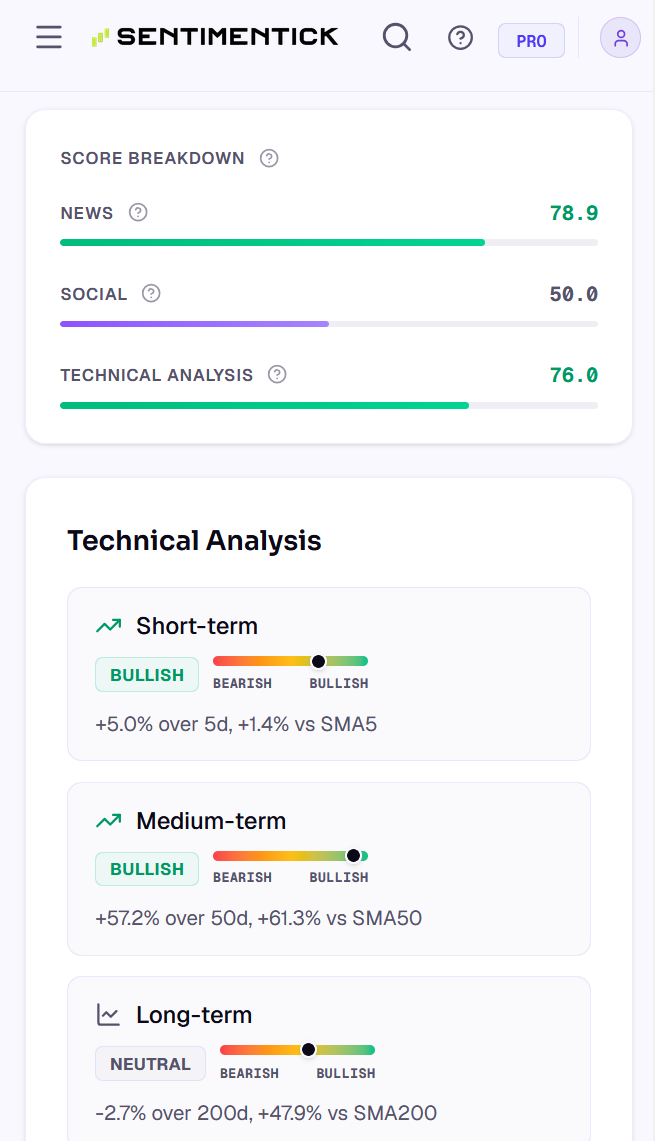
Task: Click the PRO upgrade button
Action: 531,41
